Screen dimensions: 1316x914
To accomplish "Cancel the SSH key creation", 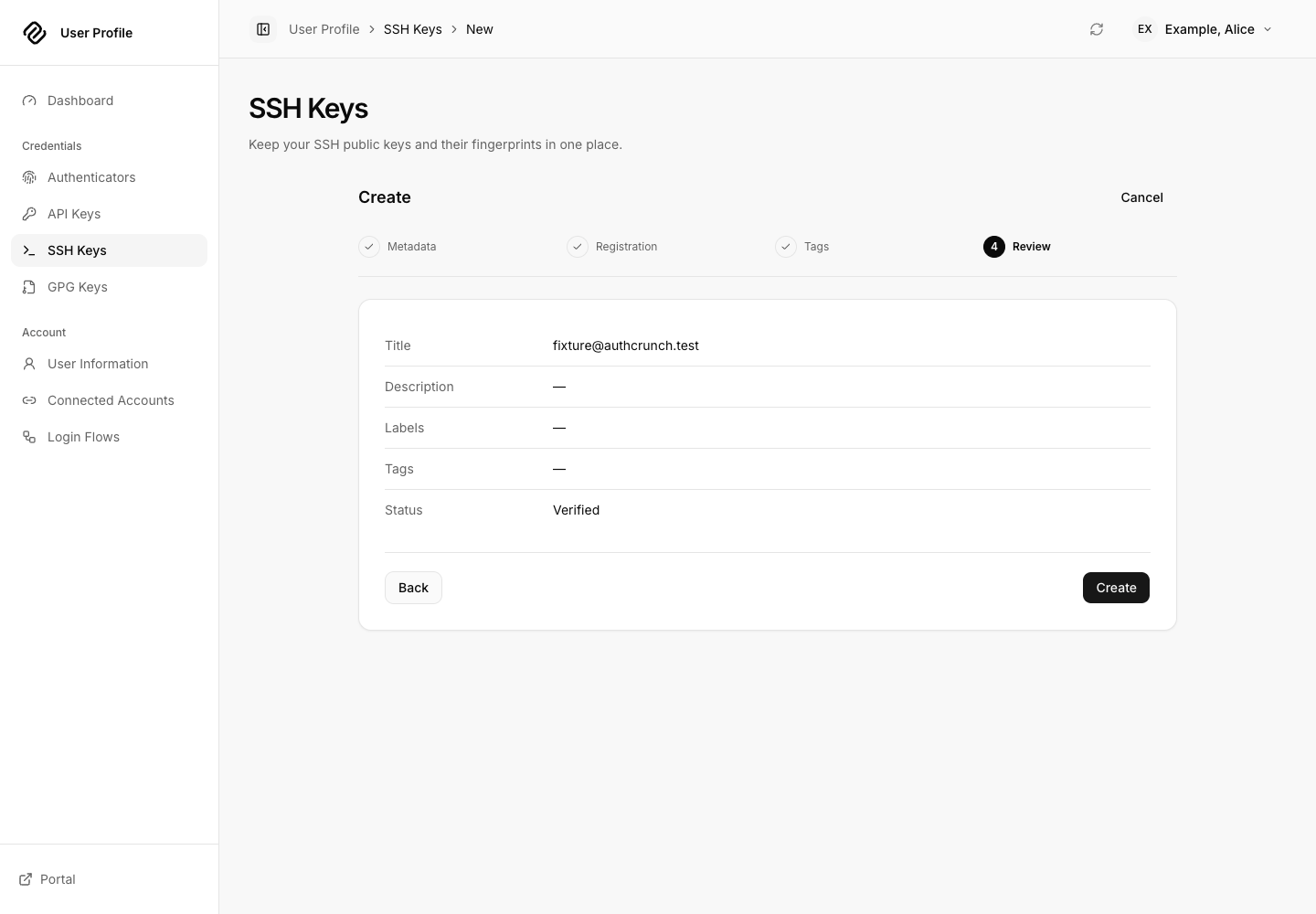I will coord(1141,197).
